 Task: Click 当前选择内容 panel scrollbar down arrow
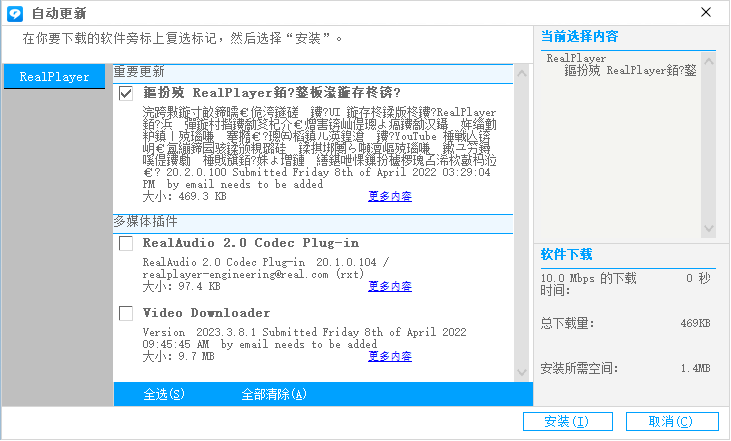coord(709,228)
